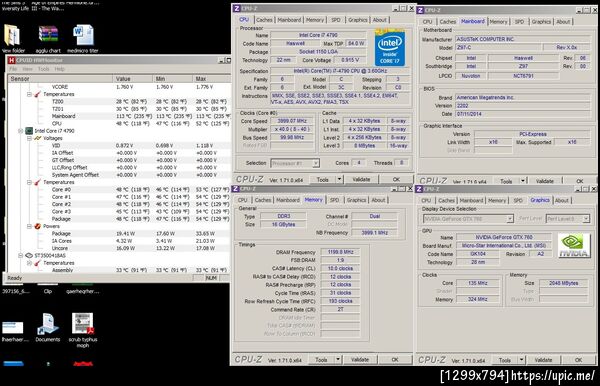Collapse the Voltages tree node
The height and width of the screenshot is (386, 600).
point(29,138)
